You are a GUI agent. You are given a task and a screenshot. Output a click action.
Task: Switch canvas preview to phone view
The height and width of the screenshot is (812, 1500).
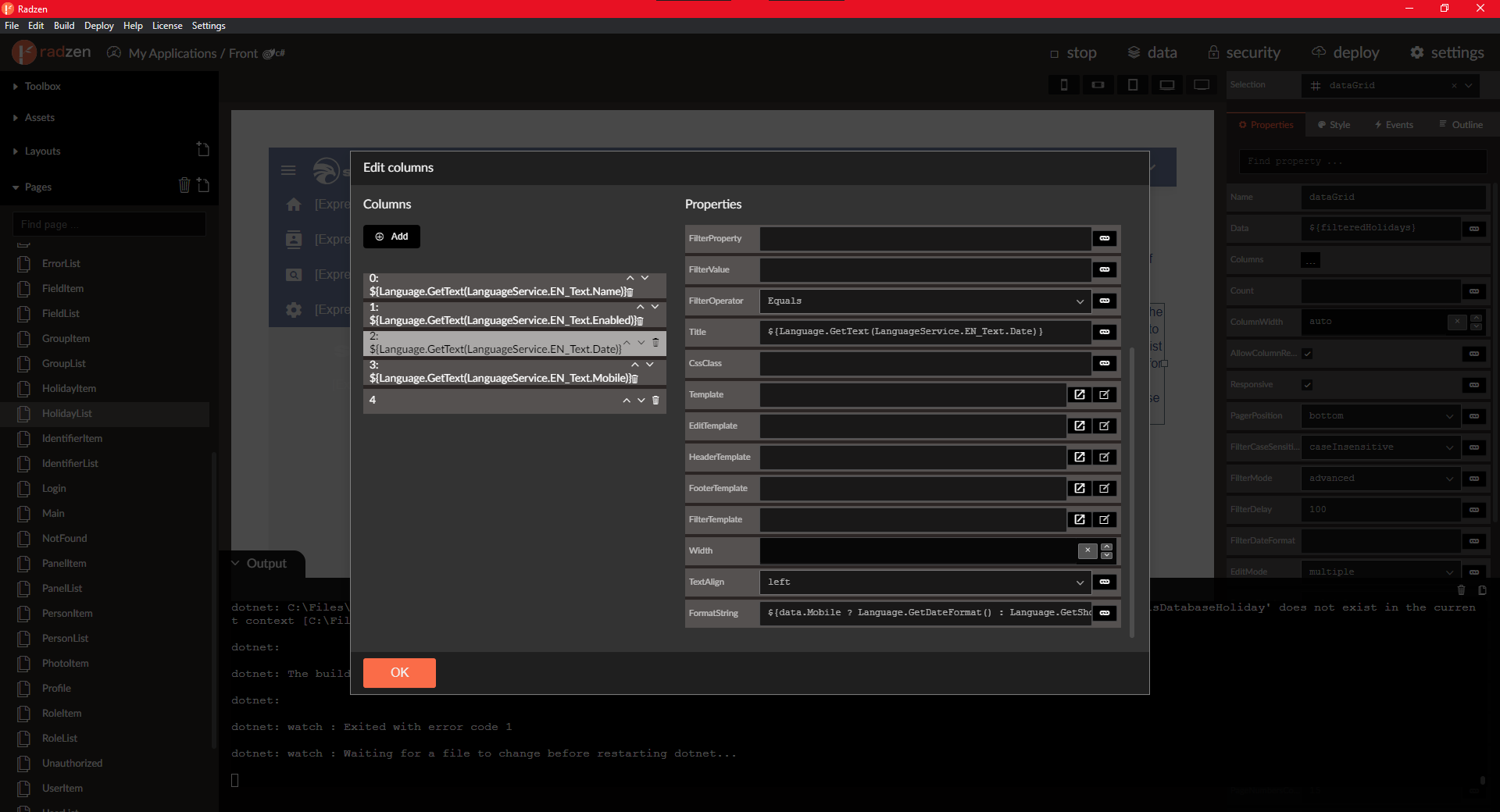[1063, 84]
